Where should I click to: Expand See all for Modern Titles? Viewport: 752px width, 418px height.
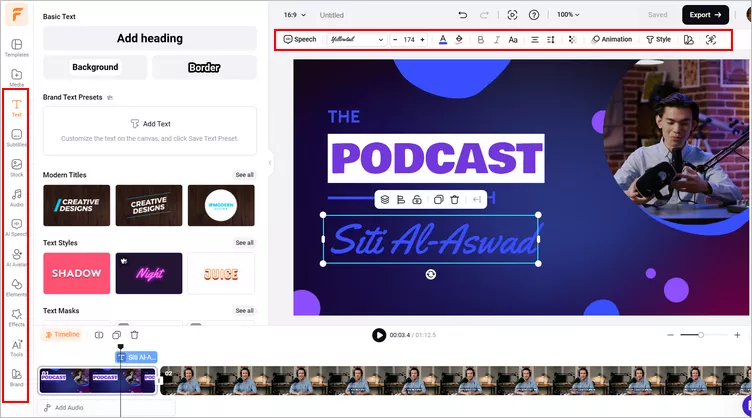tap(245, 175)
